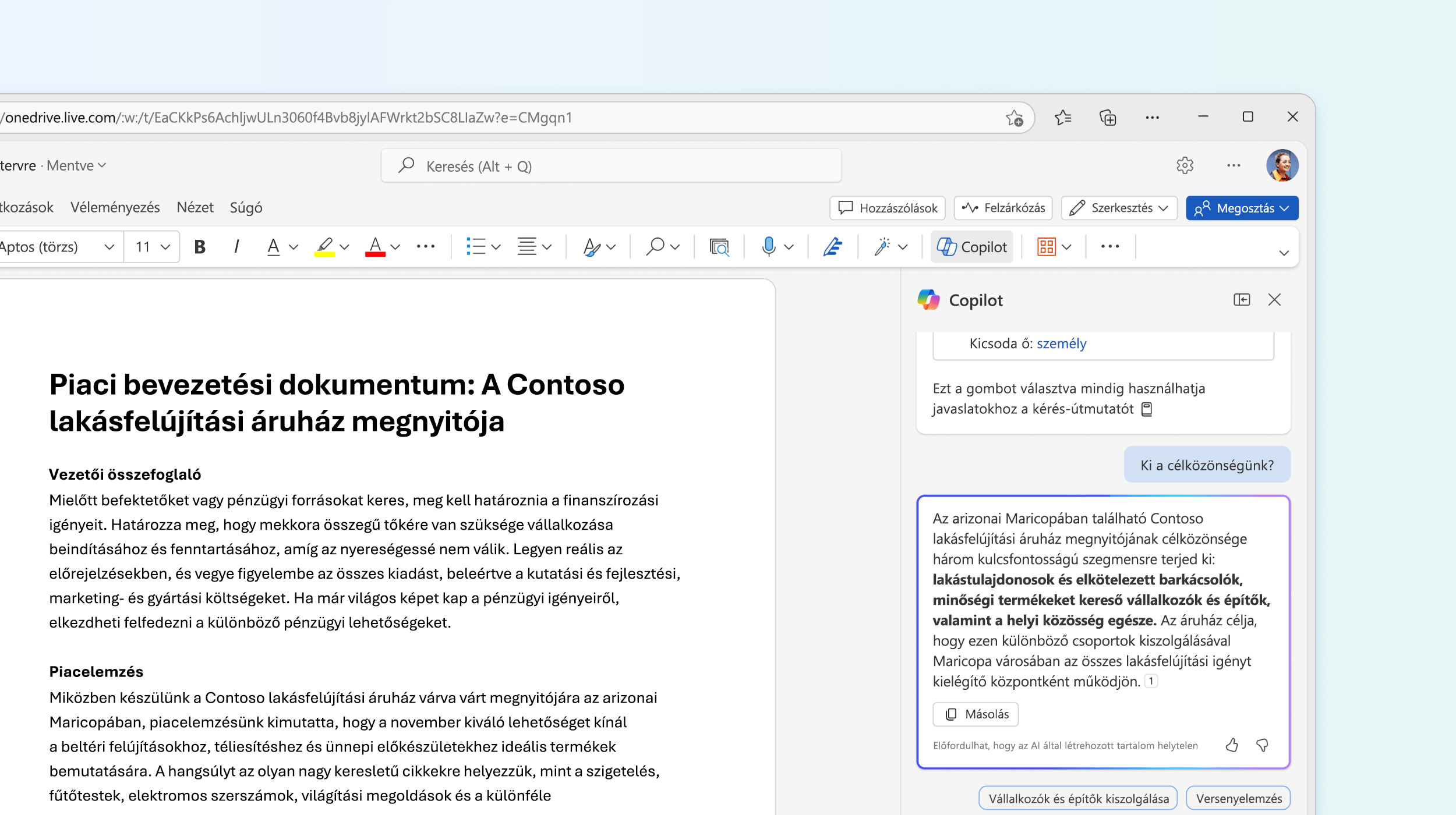The width and height of the screenshot is (1456, 815).
Task: Toggle bold formatting
Action: 200,247
